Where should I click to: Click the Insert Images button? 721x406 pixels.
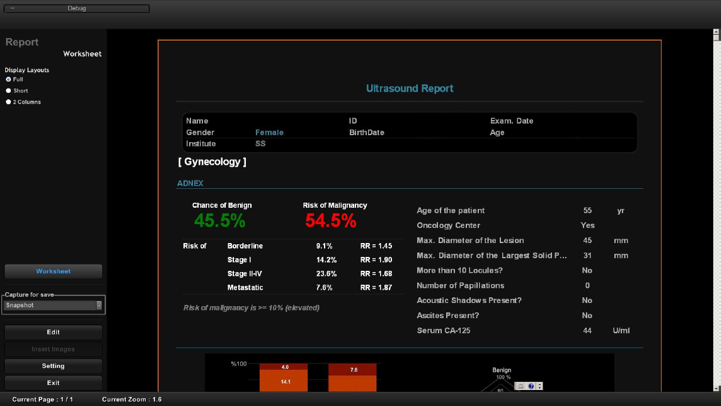(x=53, y=349)
